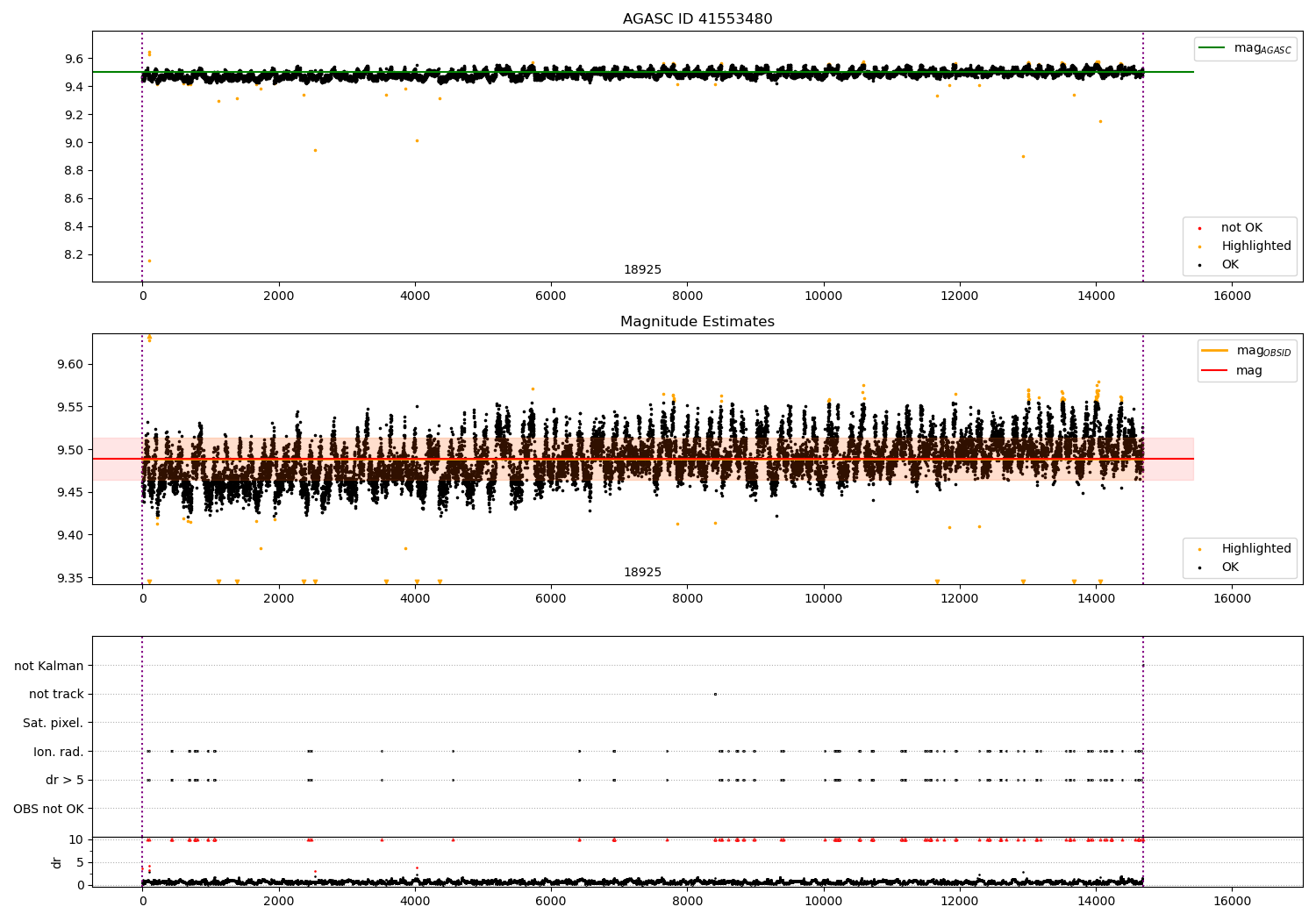Click the '18925' label in the top panel
This screenshot has width=1316, height=921.
[643, 270]
